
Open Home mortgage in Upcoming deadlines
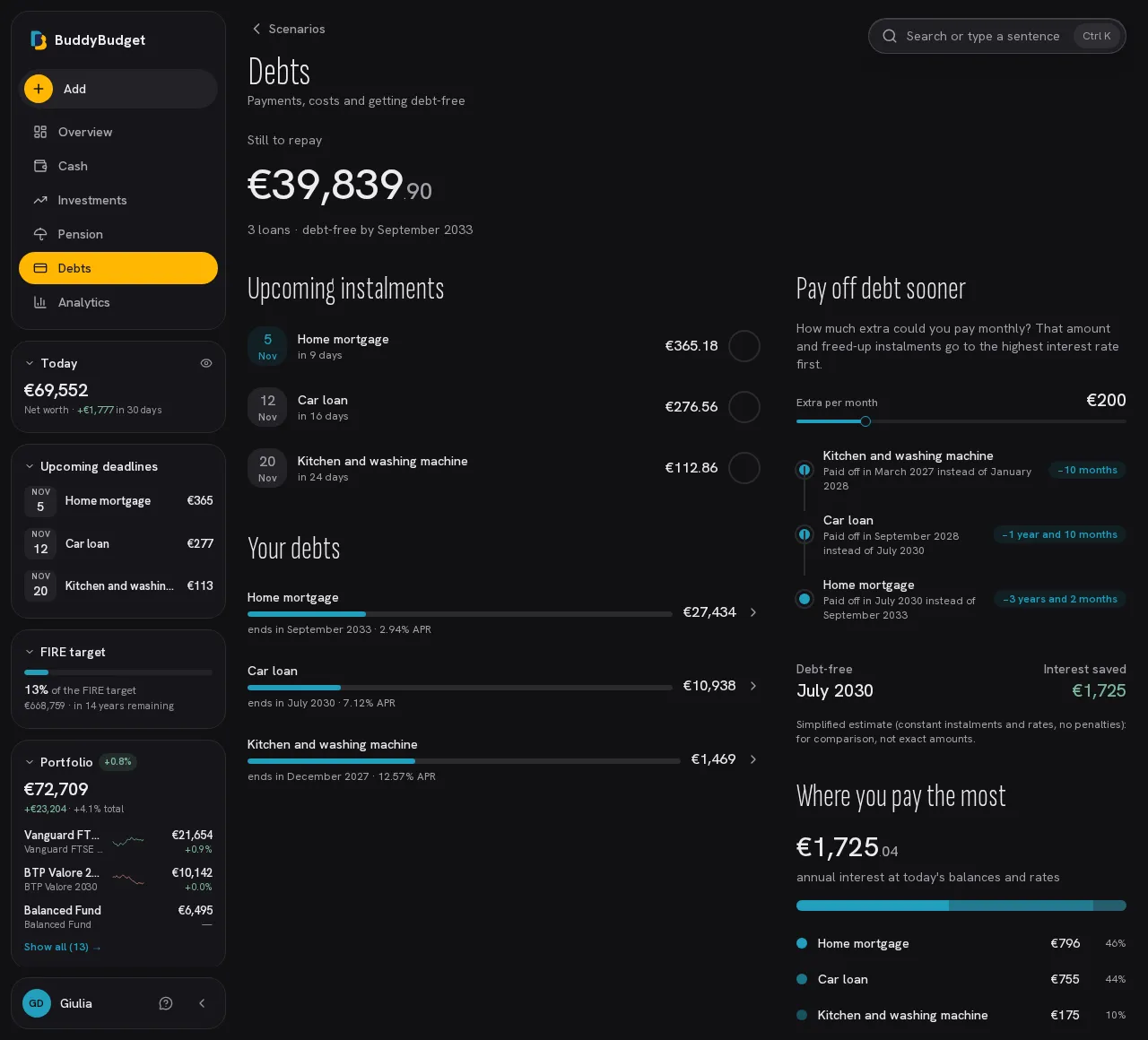[x=118, y=501]
